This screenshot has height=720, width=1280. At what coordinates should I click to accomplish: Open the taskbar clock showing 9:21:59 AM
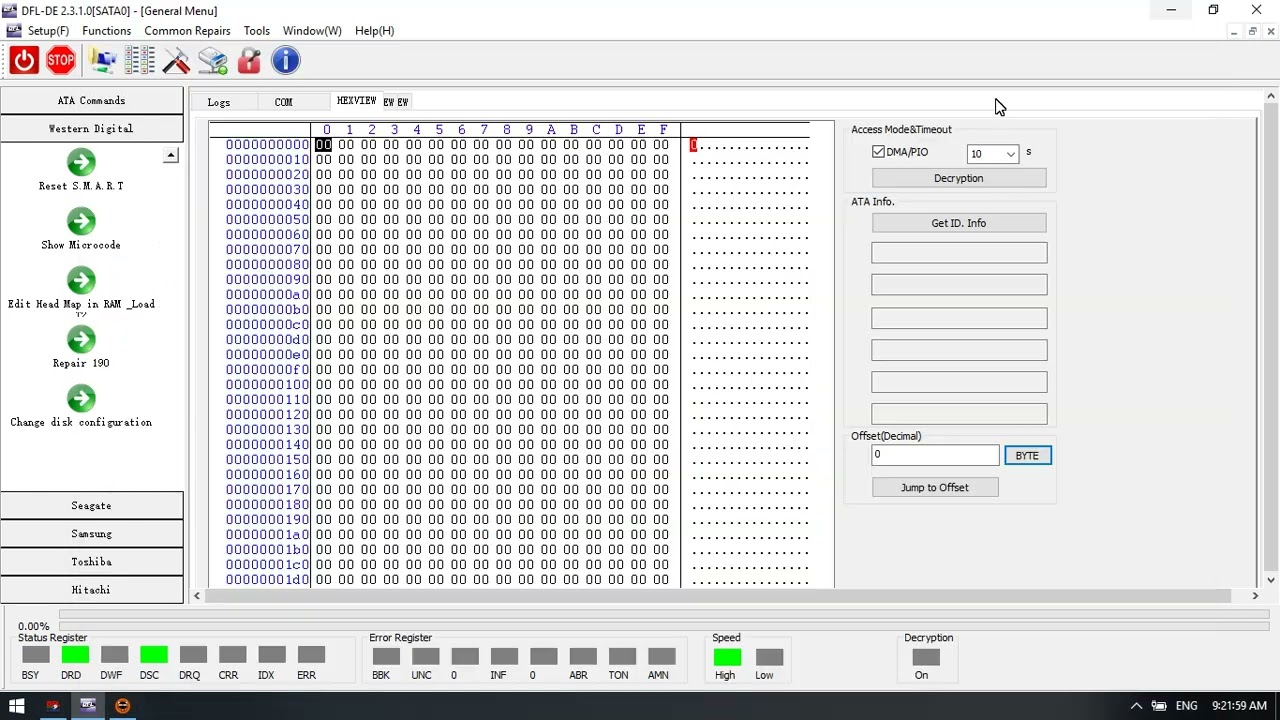(x=1239, y=706)
